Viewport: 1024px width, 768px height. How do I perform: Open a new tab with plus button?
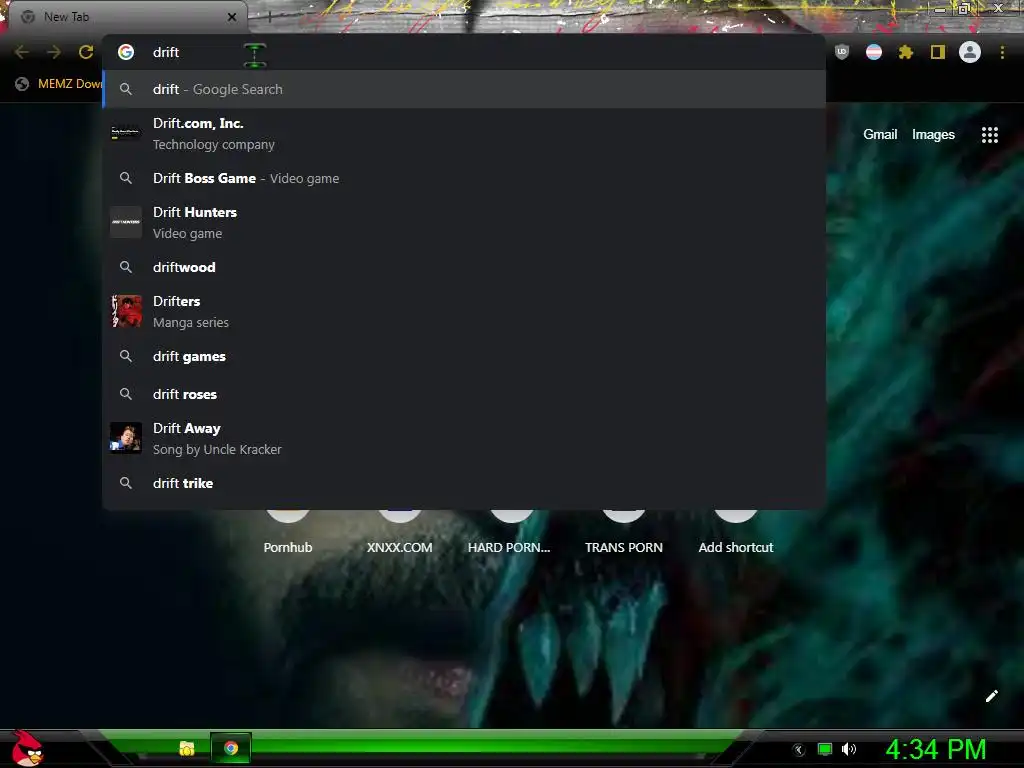point(269,17)
